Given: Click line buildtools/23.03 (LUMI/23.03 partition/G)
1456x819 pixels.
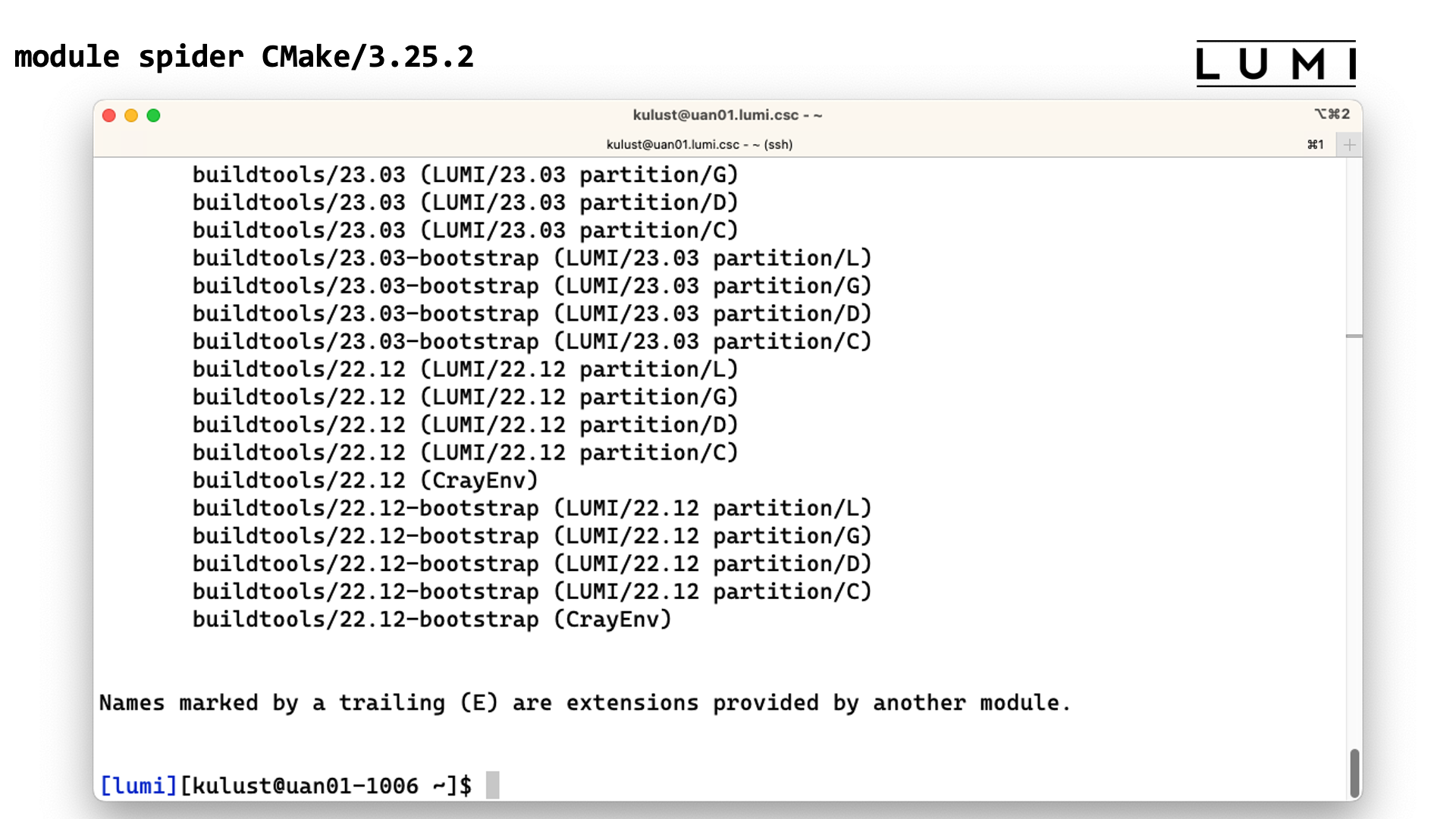Looking at the screenshot, I should tap(465, 175).
